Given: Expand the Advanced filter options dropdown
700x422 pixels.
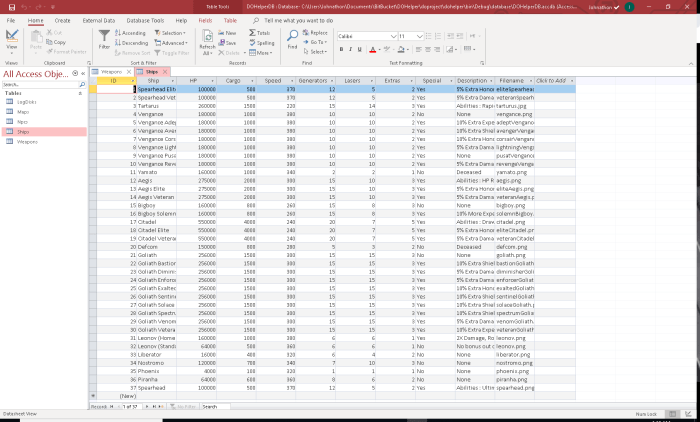Looking at the screenshot, I should point(174,43).
